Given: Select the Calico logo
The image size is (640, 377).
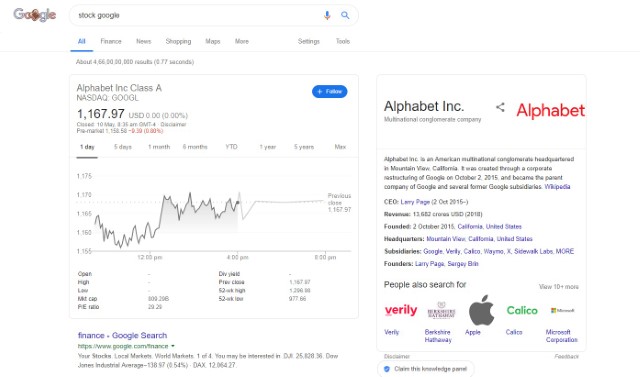Looking at the screenshot, I should coord(522,310).
